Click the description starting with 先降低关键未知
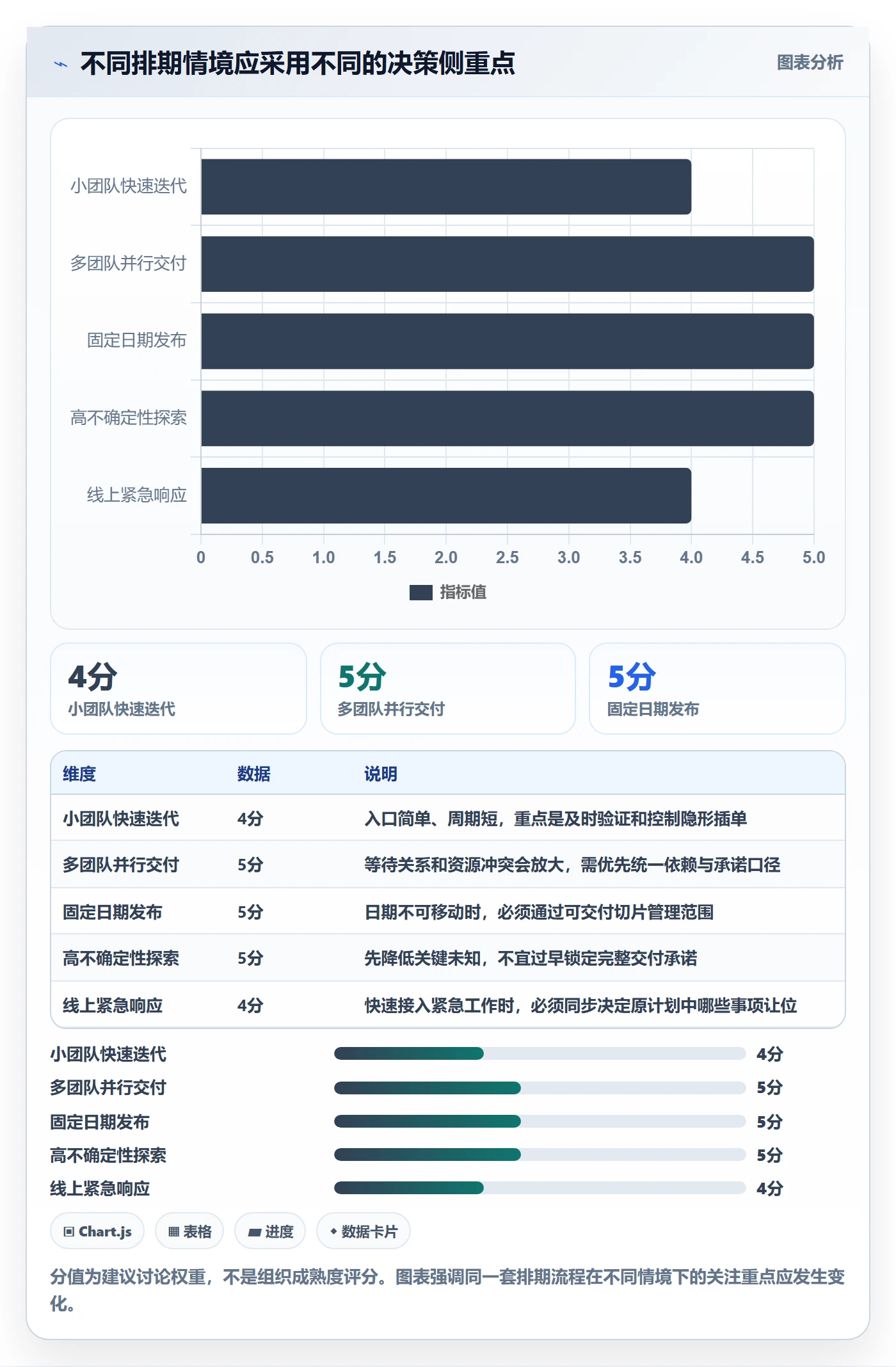896x1367 pixels. click(531, 958)
